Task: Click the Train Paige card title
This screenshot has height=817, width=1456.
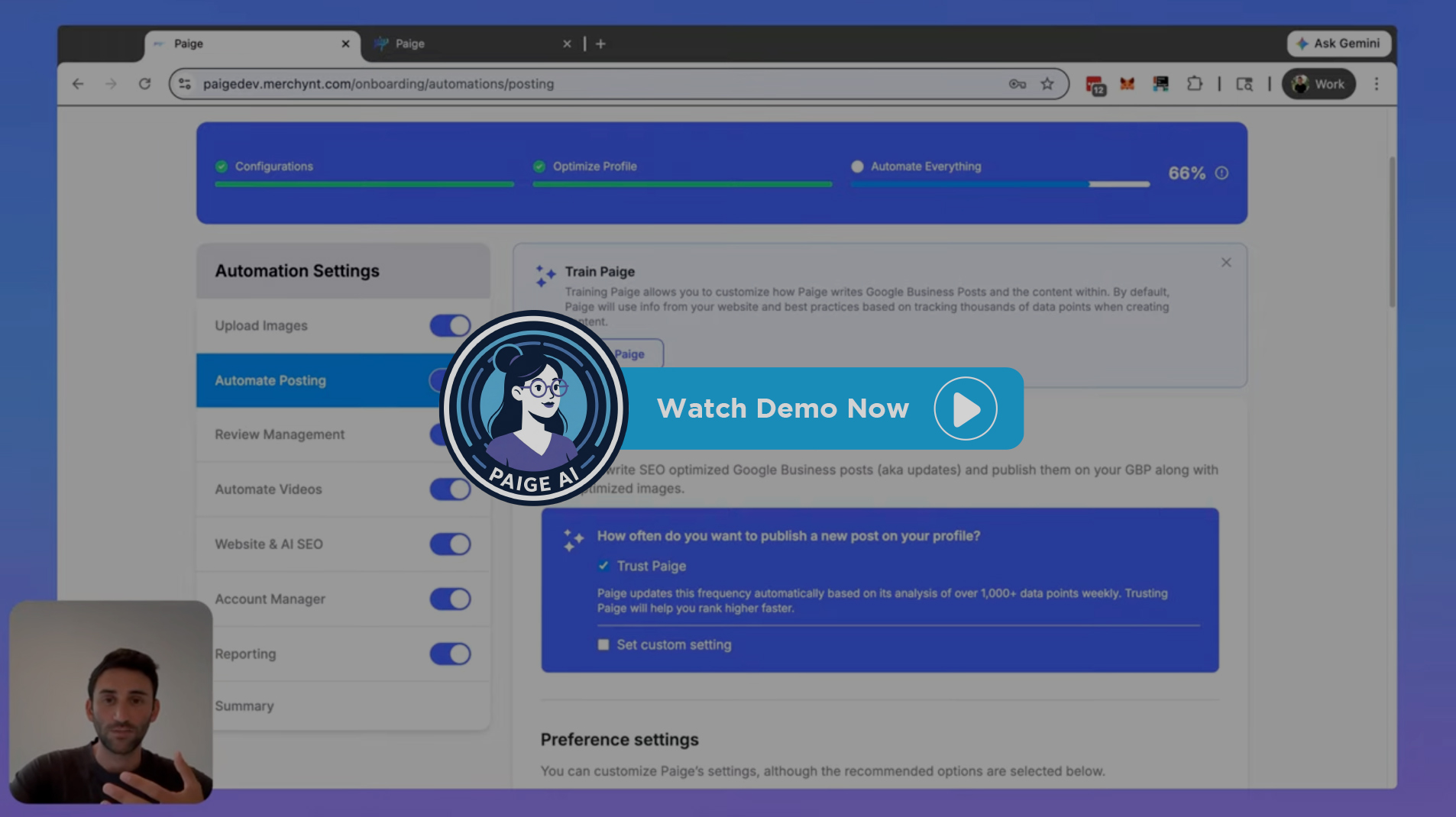Action: 600,272
